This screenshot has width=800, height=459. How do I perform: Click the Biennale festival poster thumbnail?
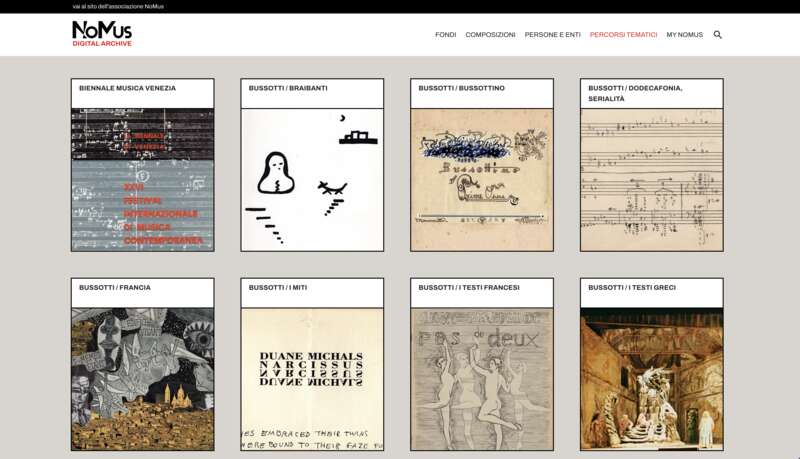143,180
